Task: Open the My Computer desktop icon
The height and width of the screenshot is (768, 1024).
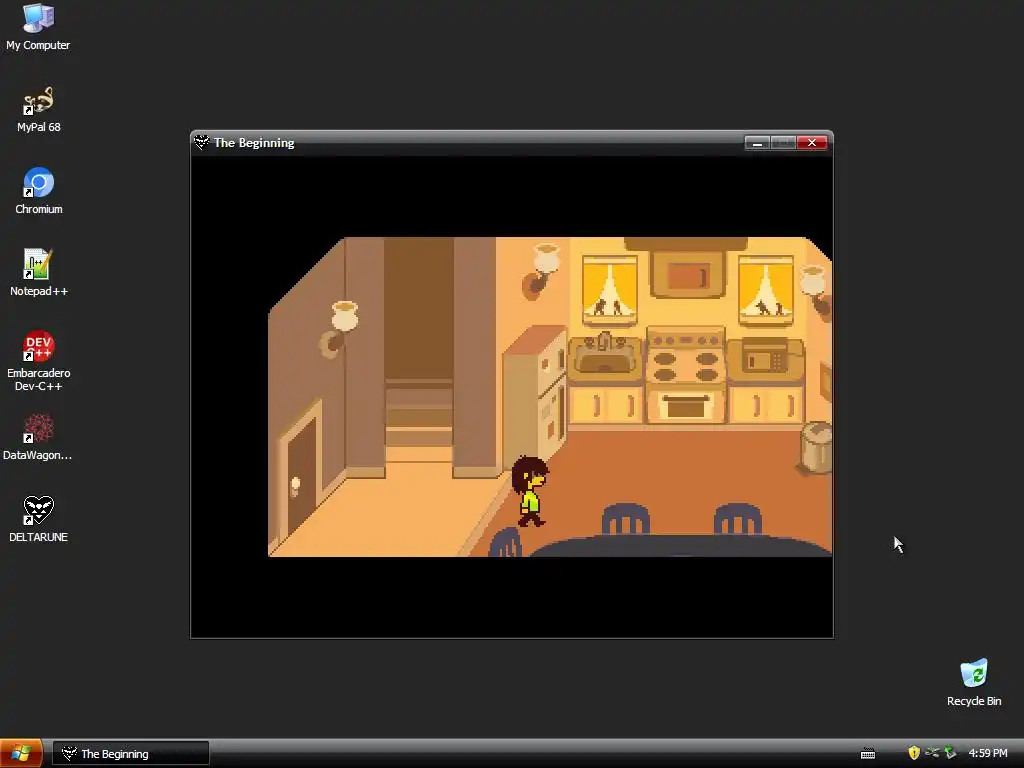Action: [38, 27]
